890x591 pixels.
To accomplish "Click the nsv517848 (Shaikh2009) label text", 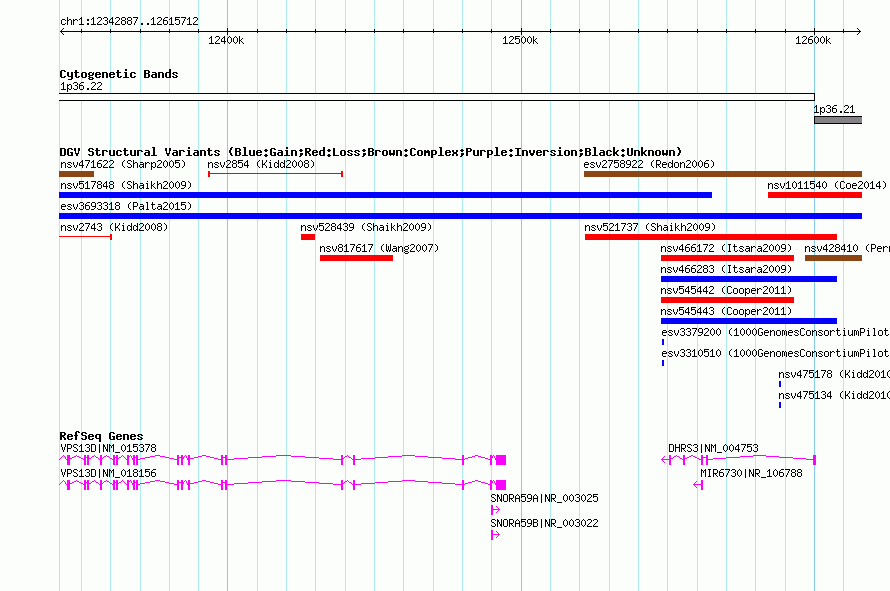I will coord(125,185).
